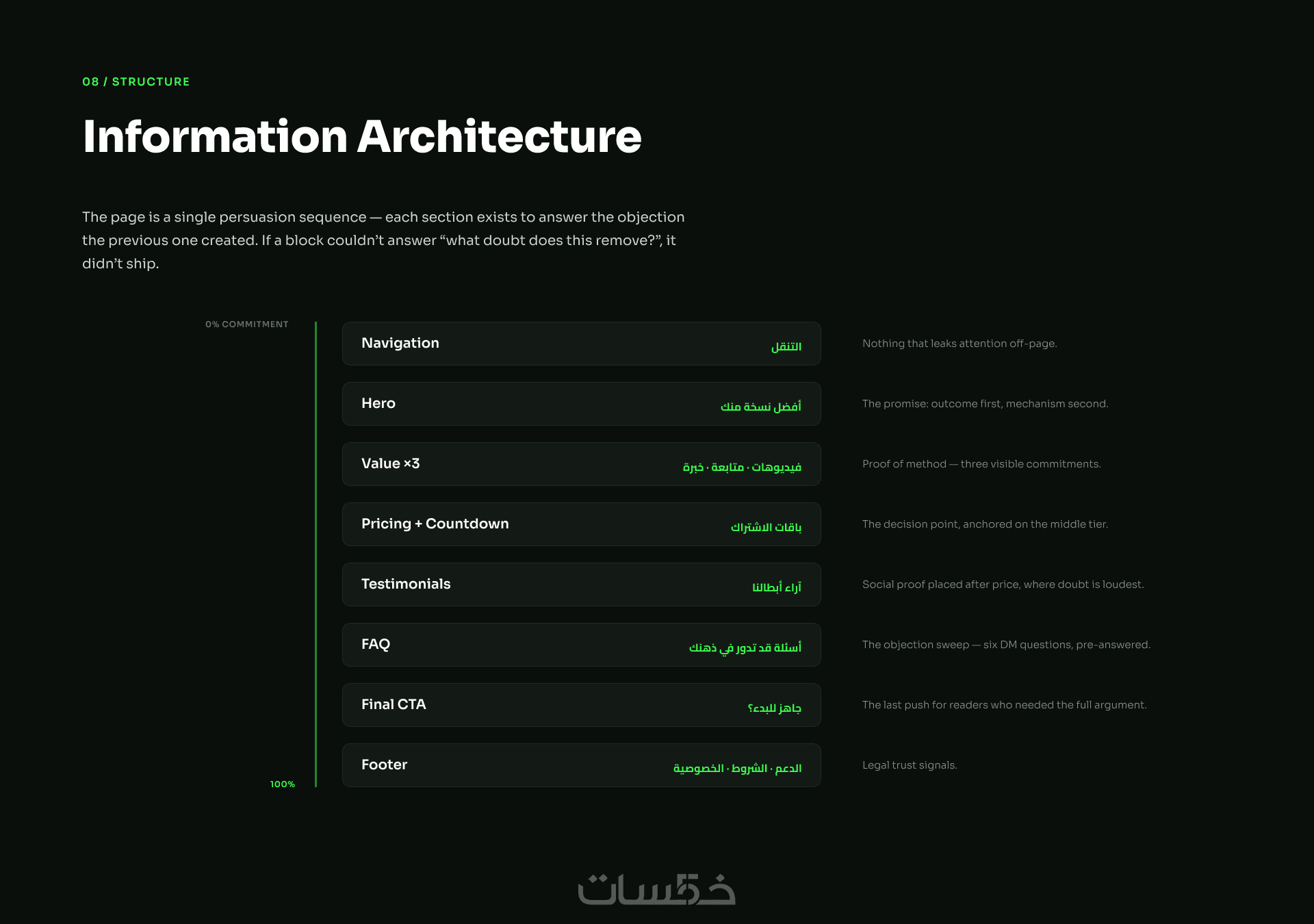
Task: Click note 'The last push for readers'
Action: [x=1005, y=705]
